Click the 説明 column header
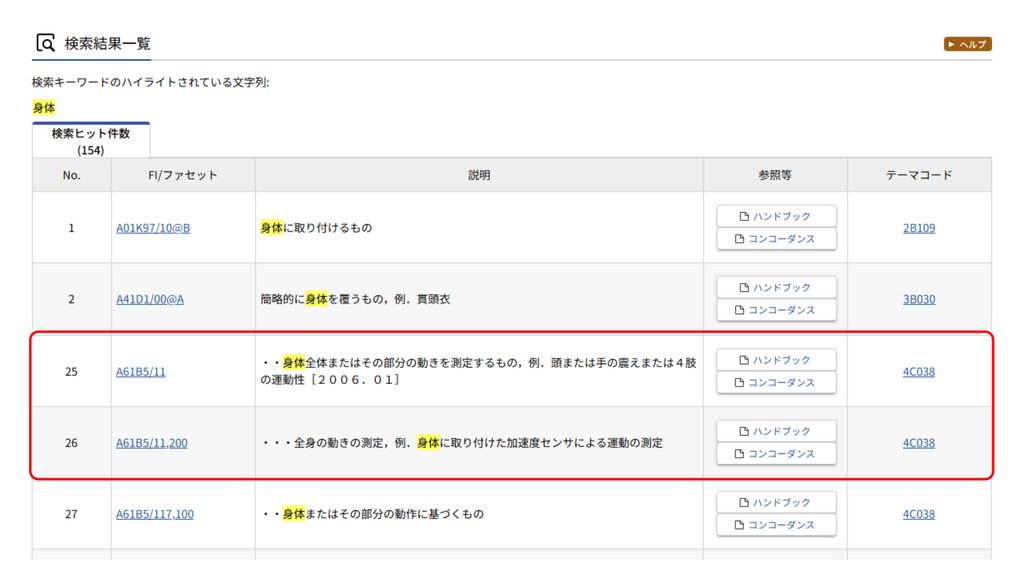This screenshot has height=576, width=1024. [x=479, y=175]
